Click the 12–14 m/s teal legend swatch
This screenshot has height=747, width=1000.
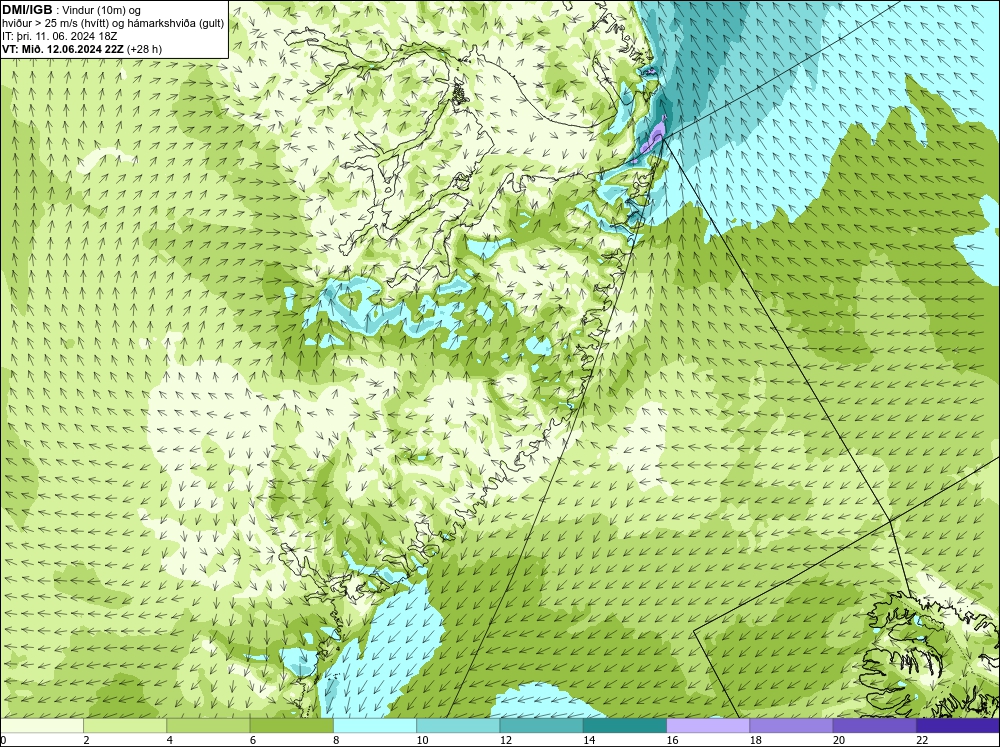541,725
